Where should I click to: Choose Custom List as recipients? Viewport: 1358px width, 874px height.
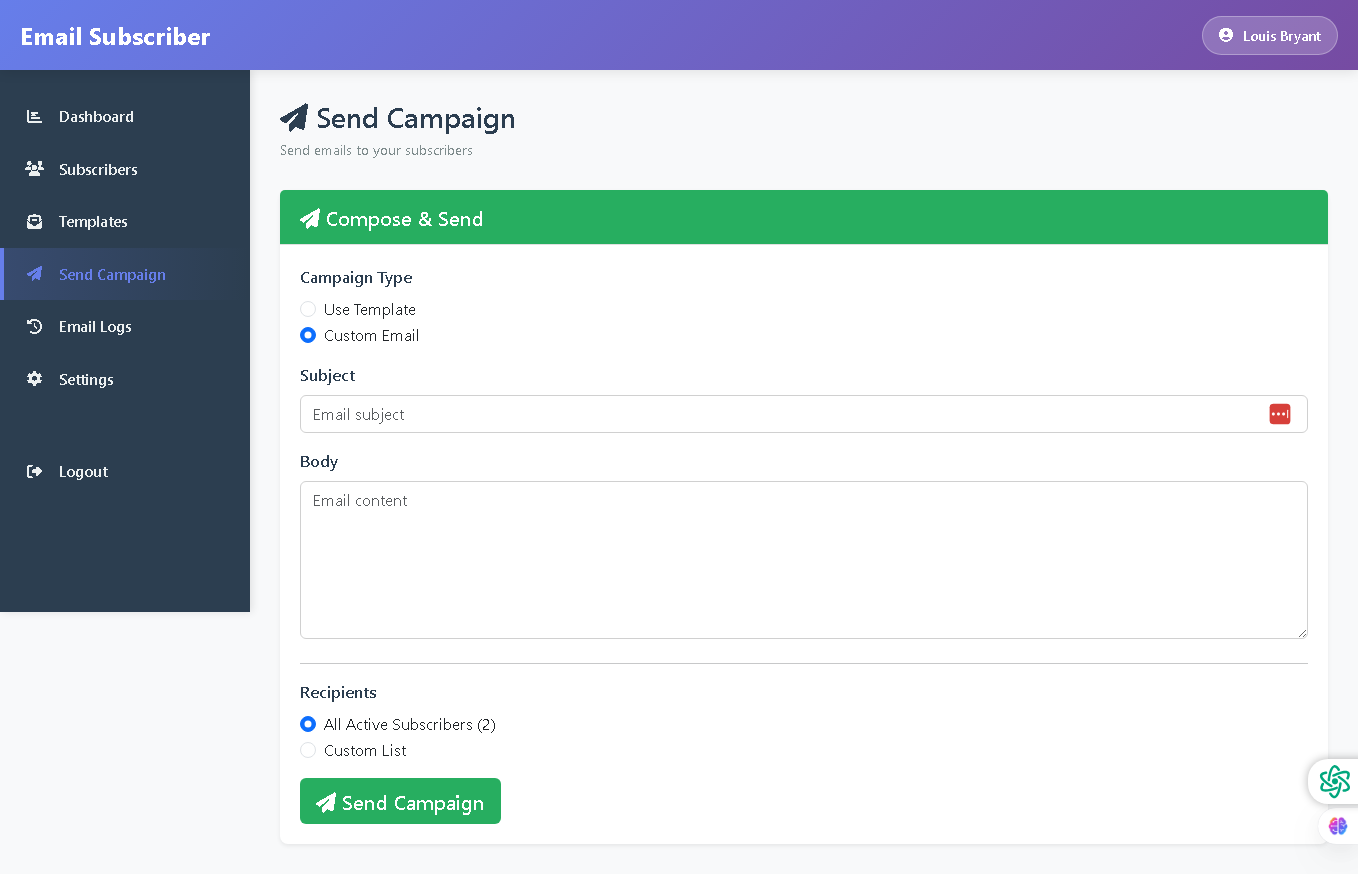pos(308,749)
